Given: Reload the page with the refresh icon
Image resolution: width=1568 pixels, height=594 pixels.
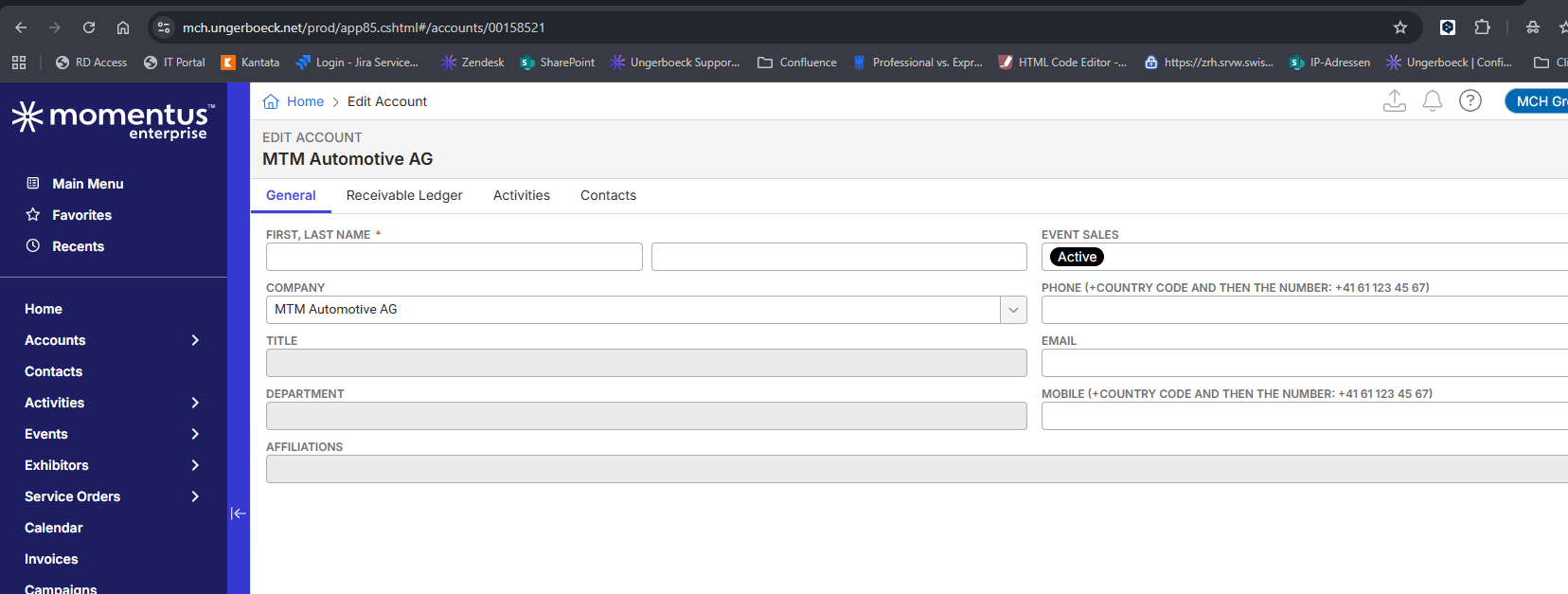Looking at the screenshot, I should point(89,27).
